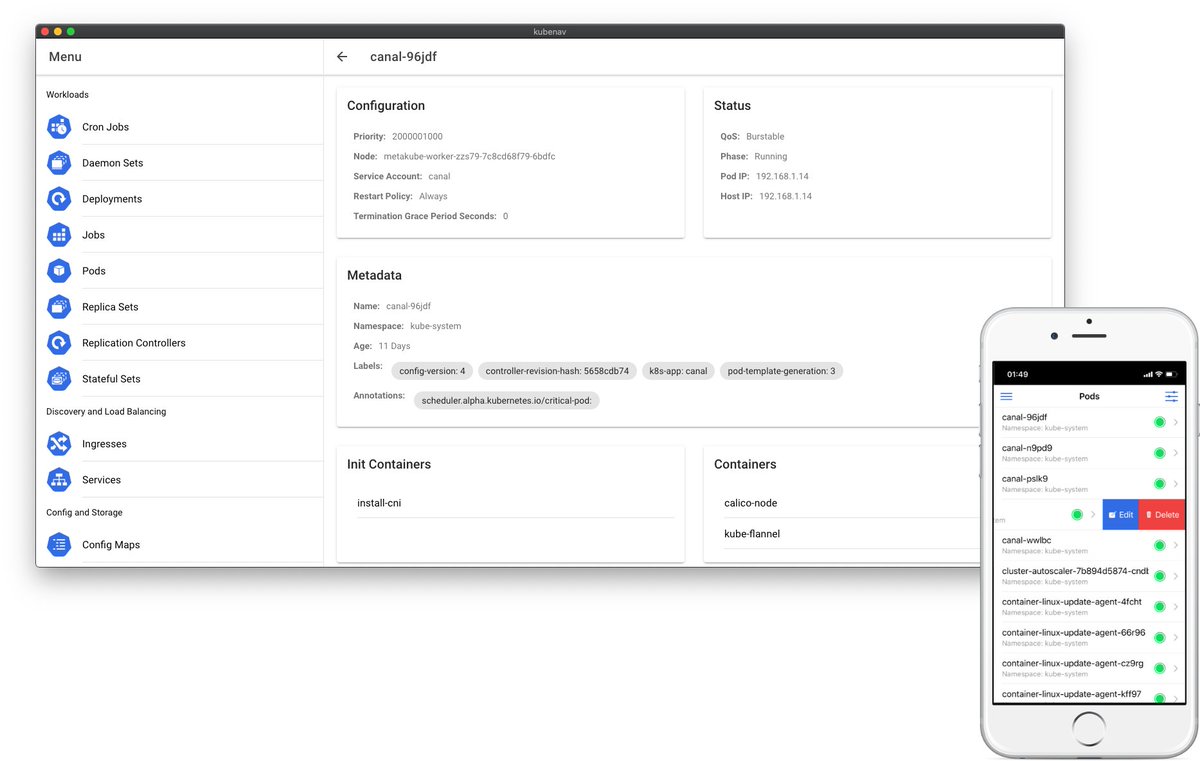Click Ingresses label in sidebar
This screenshot has width=1200, height=761.
point(105,444)
